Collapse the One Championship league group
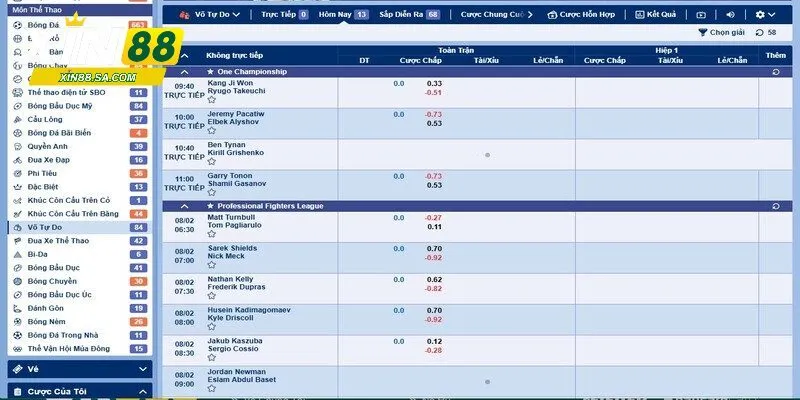This screenshot has height=400, width=800. pyautogui.click(x=183, y=72)
